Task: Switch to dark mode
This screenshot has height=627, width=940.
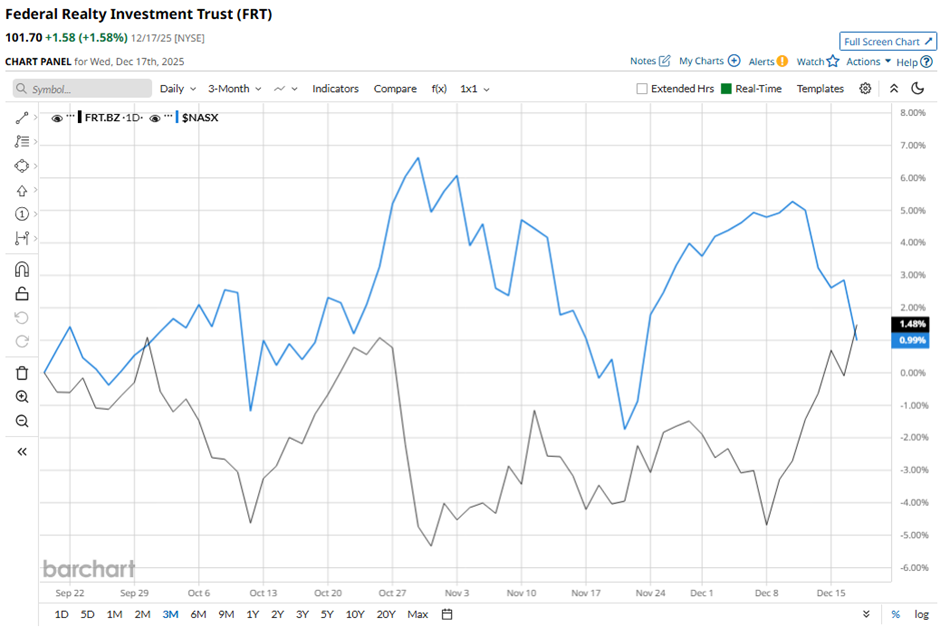Action: 917,89
